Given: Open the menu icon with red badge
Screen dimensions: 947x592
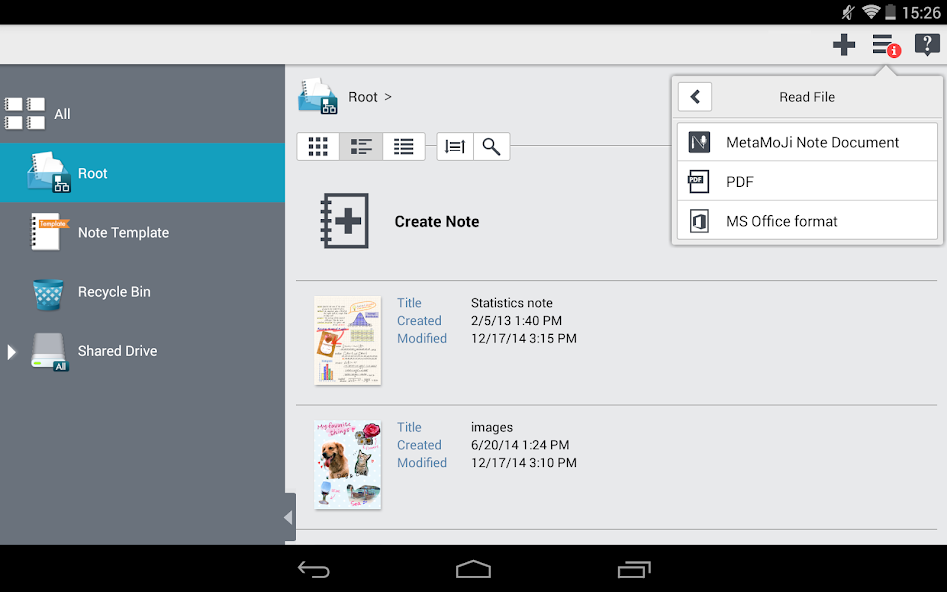Looking at the screenshot, I should [x=884, y=45].
